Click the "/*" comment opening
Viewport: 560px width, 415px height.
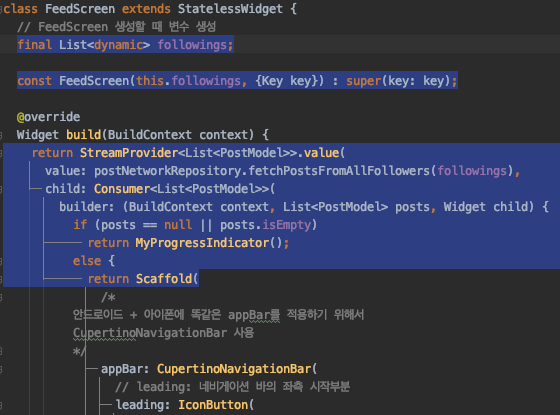pyautogui.click(x=108, y=297)
